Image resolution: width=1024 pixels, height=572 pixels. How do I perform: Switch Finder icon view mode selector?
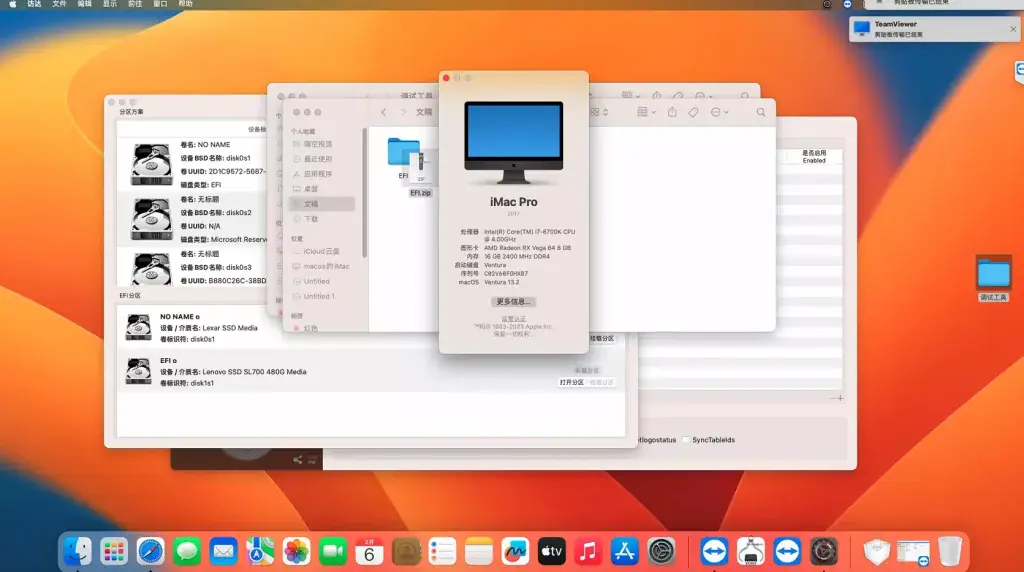[599, 112]
